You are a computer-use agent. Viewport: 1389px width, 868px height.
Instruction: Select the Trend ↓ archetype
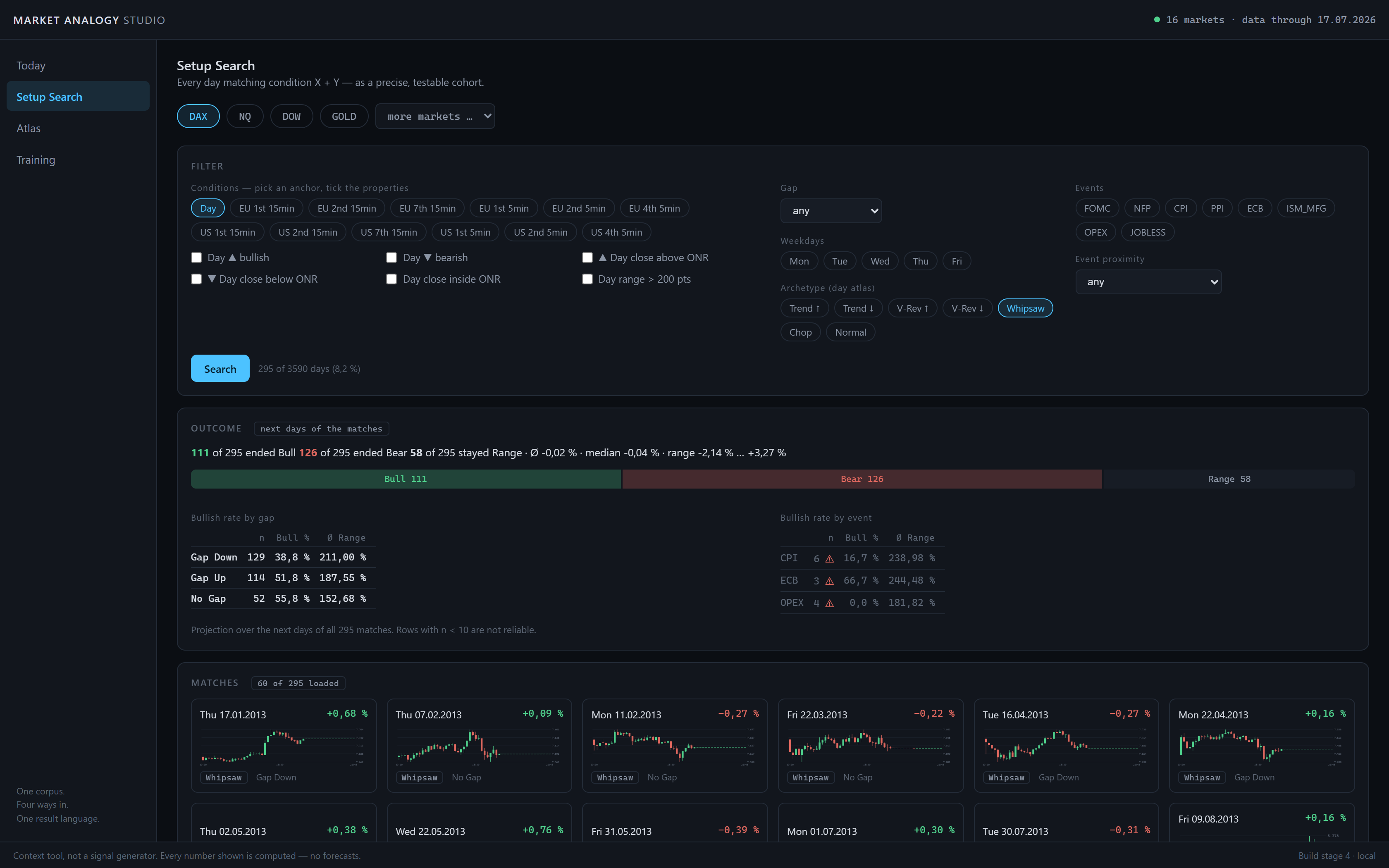tap(859, 308)
